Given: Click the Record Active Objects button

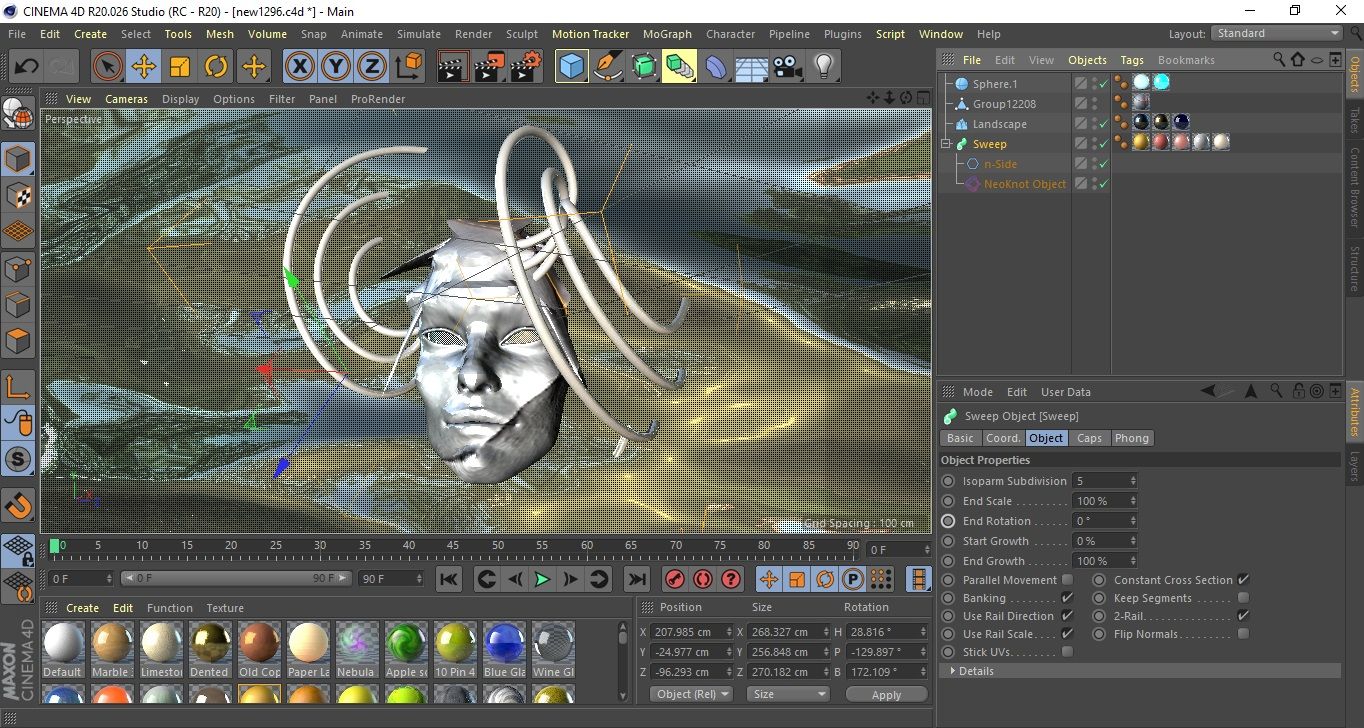Looking at the screenshot, I should [x=675, y=579].
